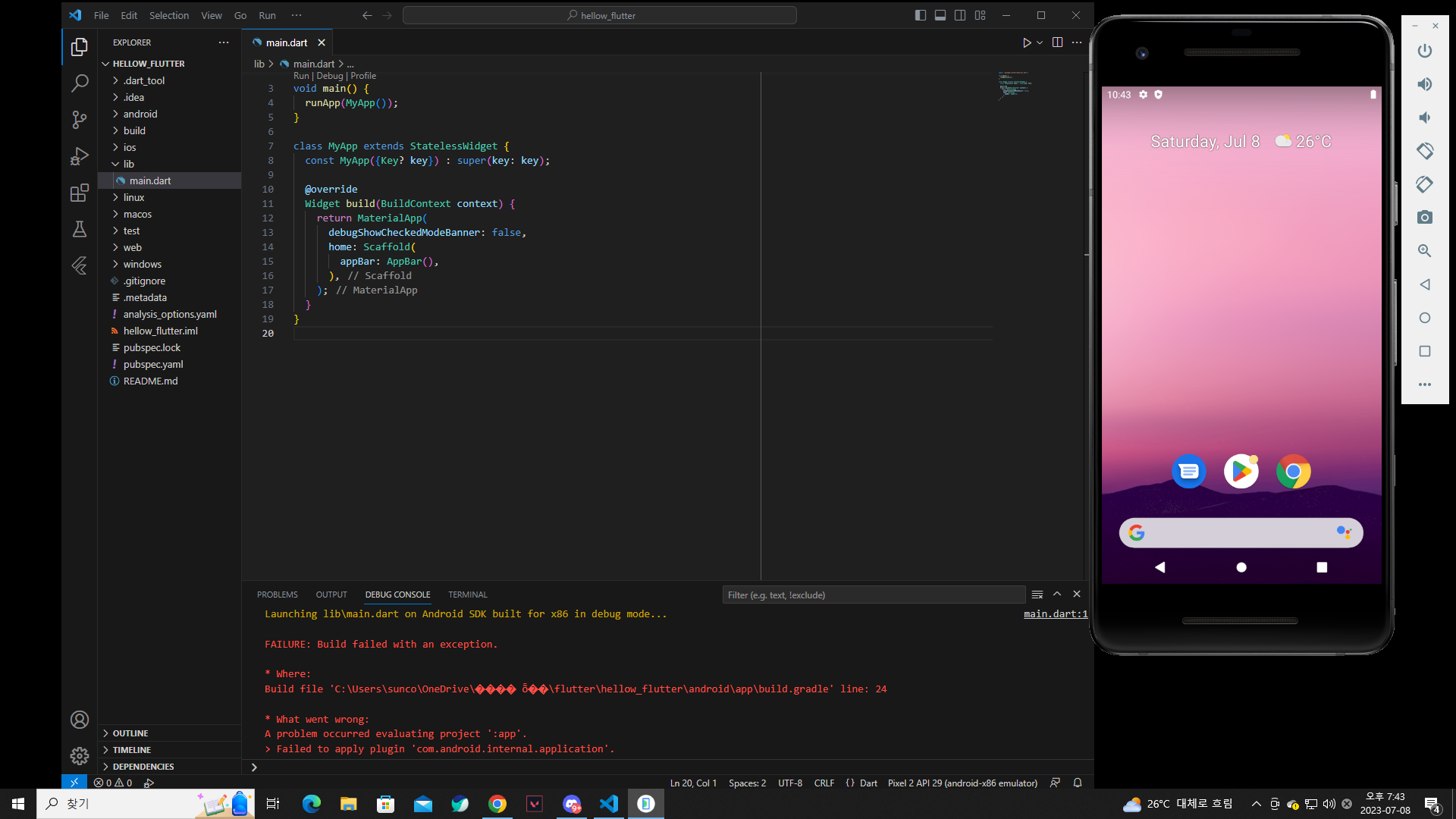Open the Run dropdown arrow in editor toolbar
This screenshot has width=1456, height=819.
point(1040,42)
